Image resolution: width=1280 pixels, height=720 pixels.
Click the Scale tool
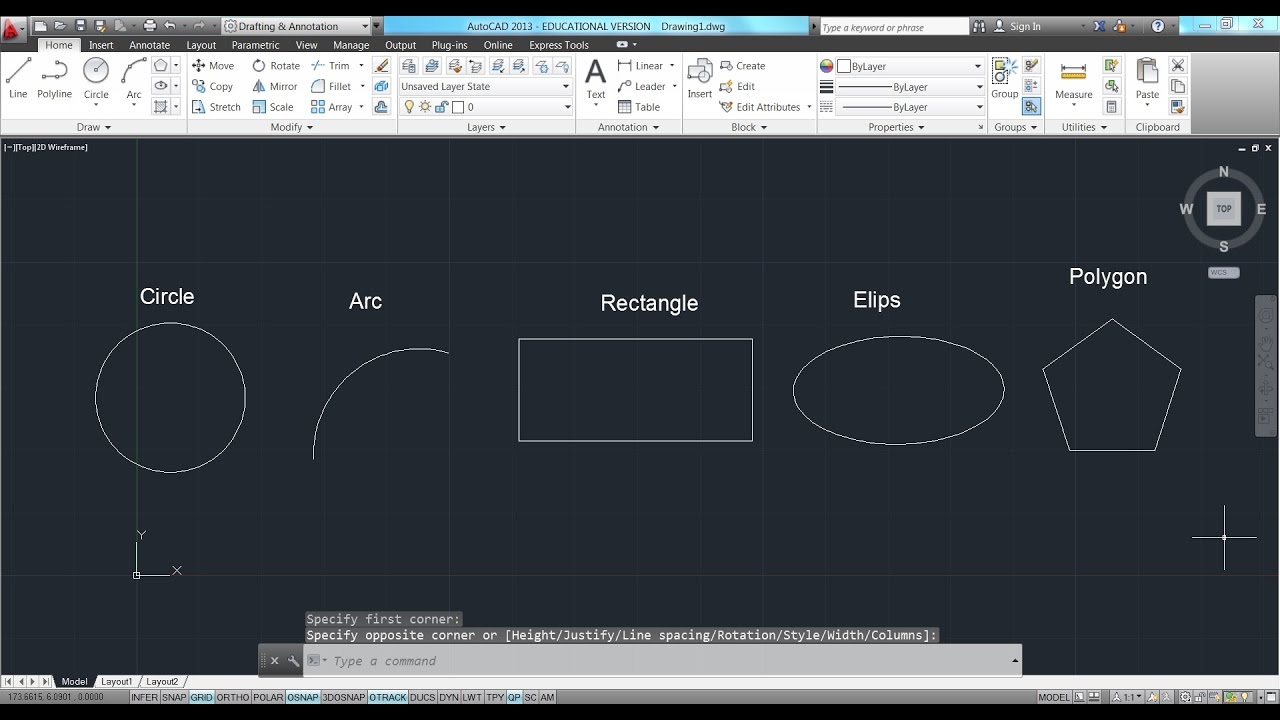click(273, 107)
